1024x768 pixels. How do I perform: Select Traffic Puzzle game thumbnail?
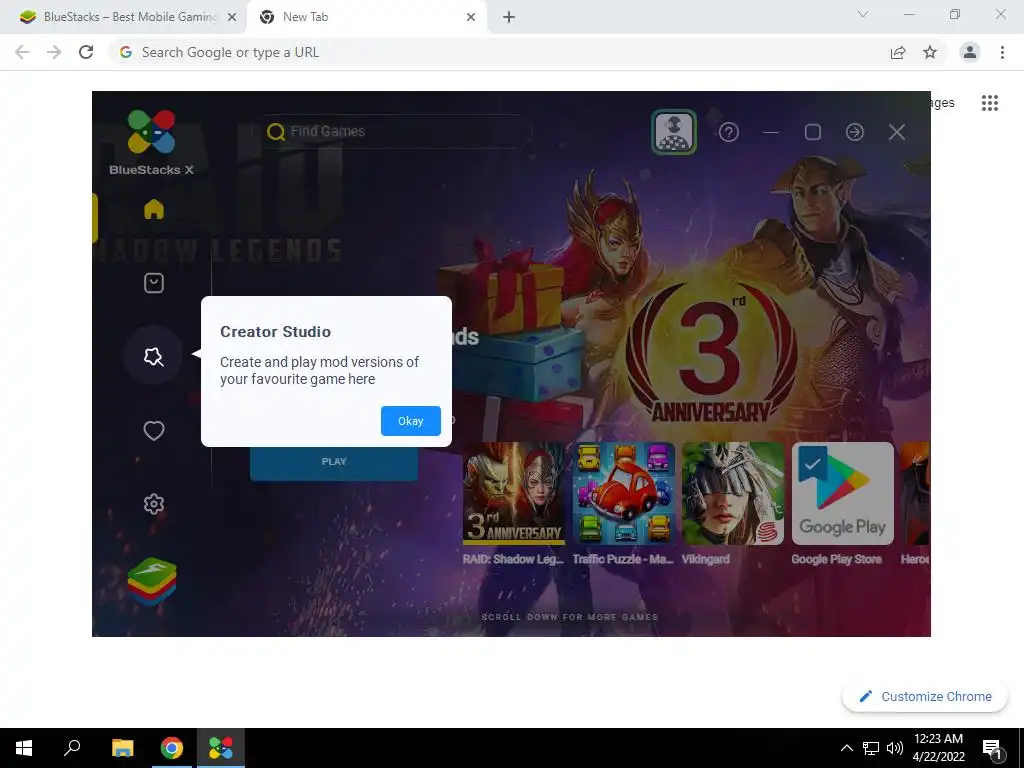[623, 494]
